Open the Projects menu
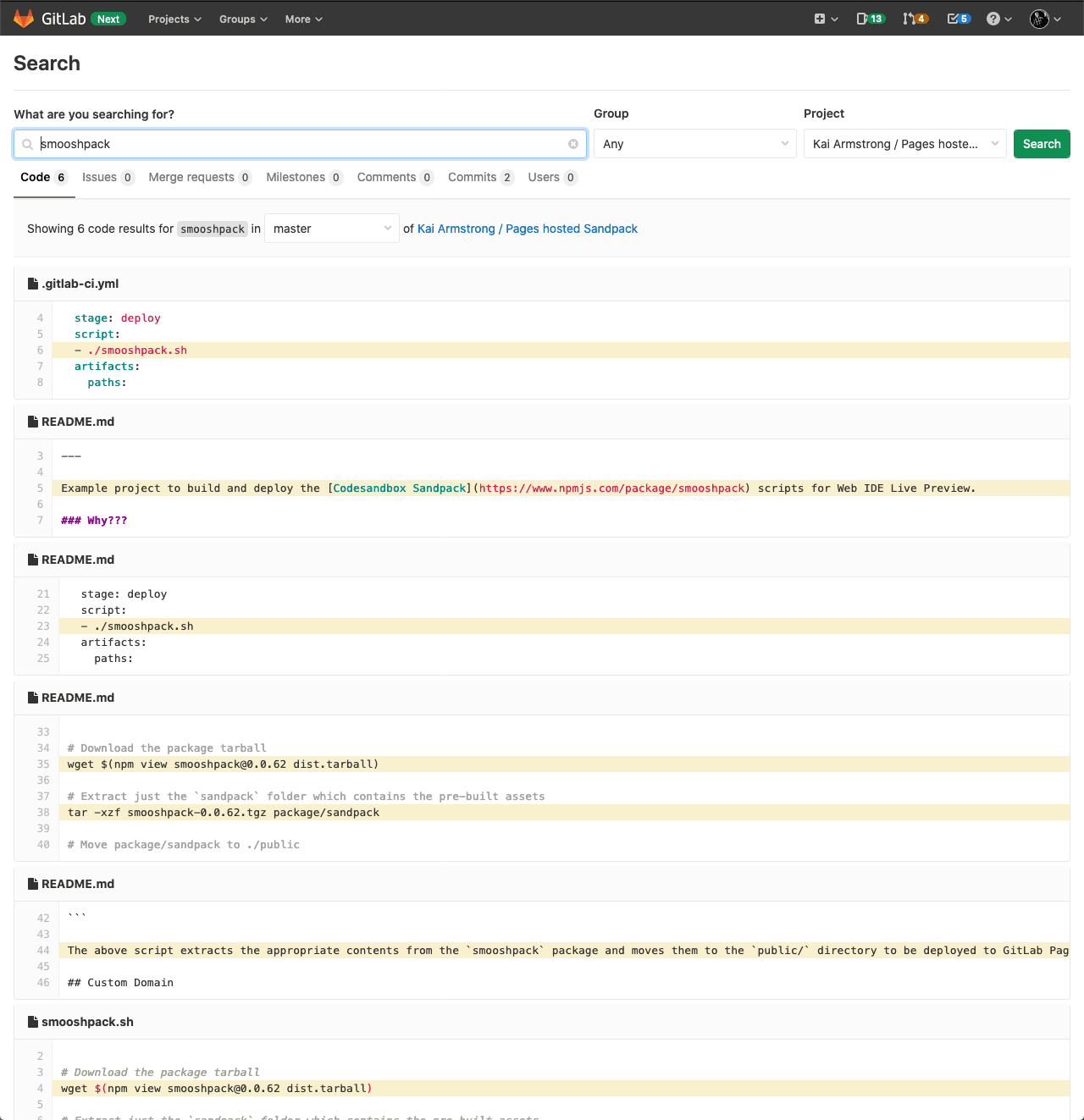 click(x=174, y=19)
